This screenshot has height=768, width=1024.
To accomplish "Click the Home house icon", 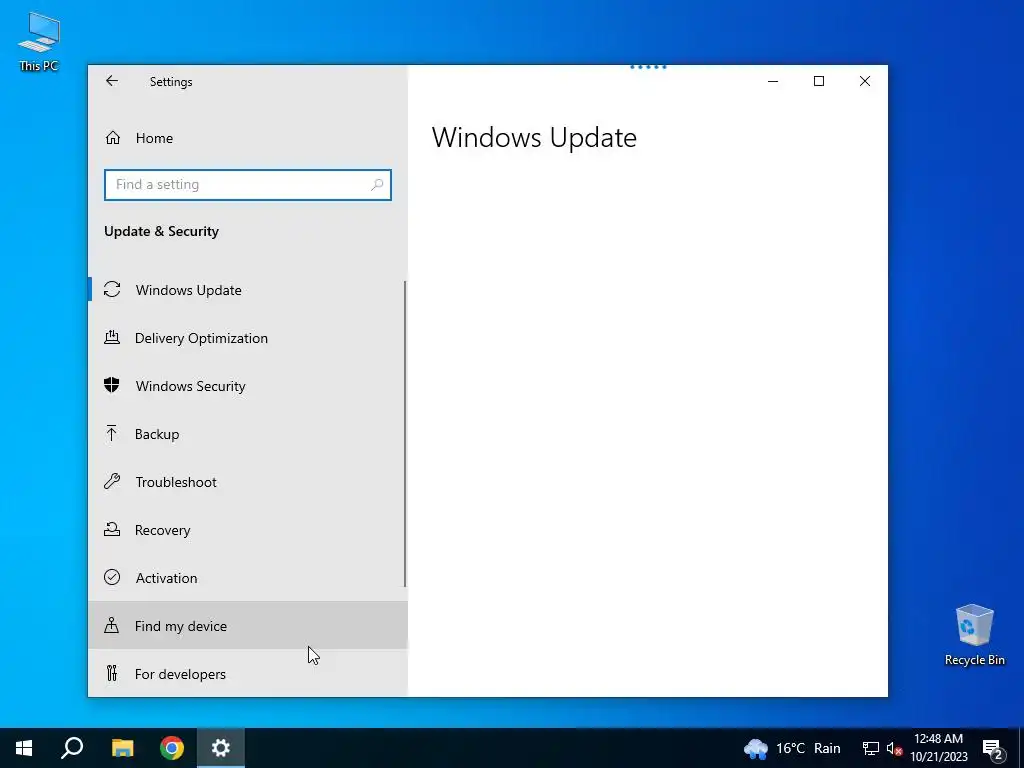I will click(x=113, y=138).
